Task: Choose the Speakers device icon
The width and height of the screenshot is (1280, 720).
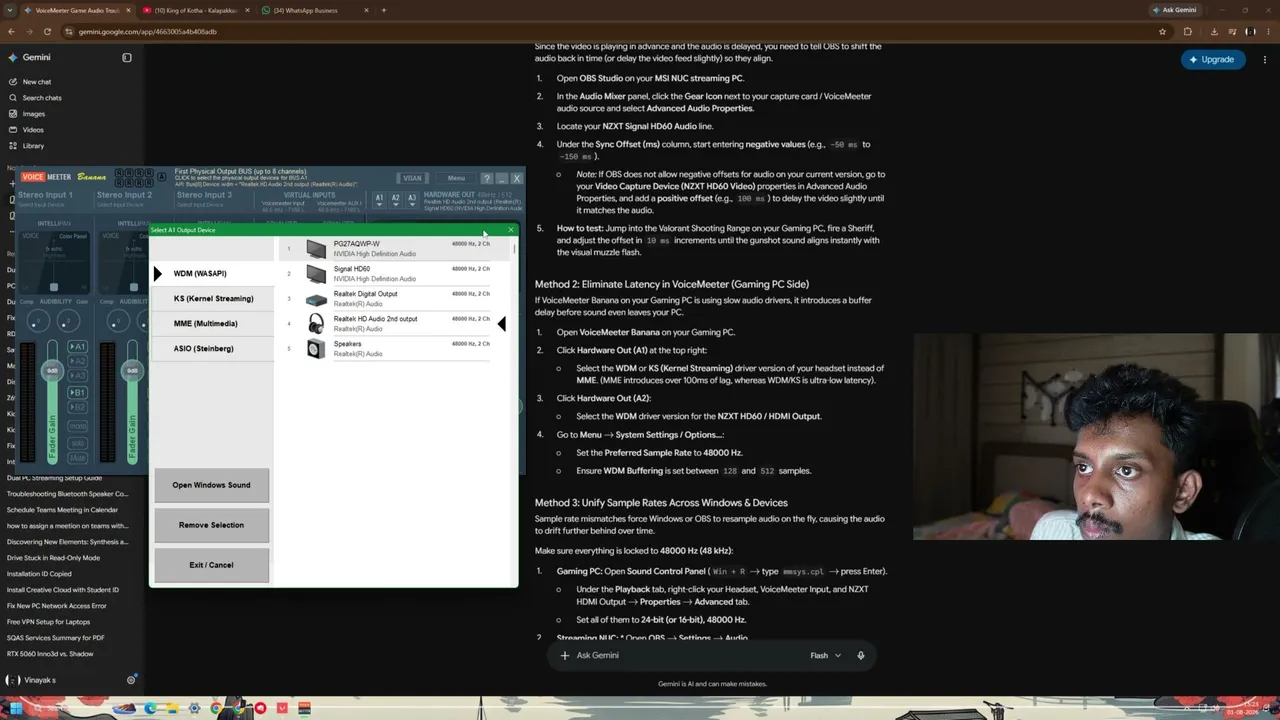Action: tap(316, 349)
